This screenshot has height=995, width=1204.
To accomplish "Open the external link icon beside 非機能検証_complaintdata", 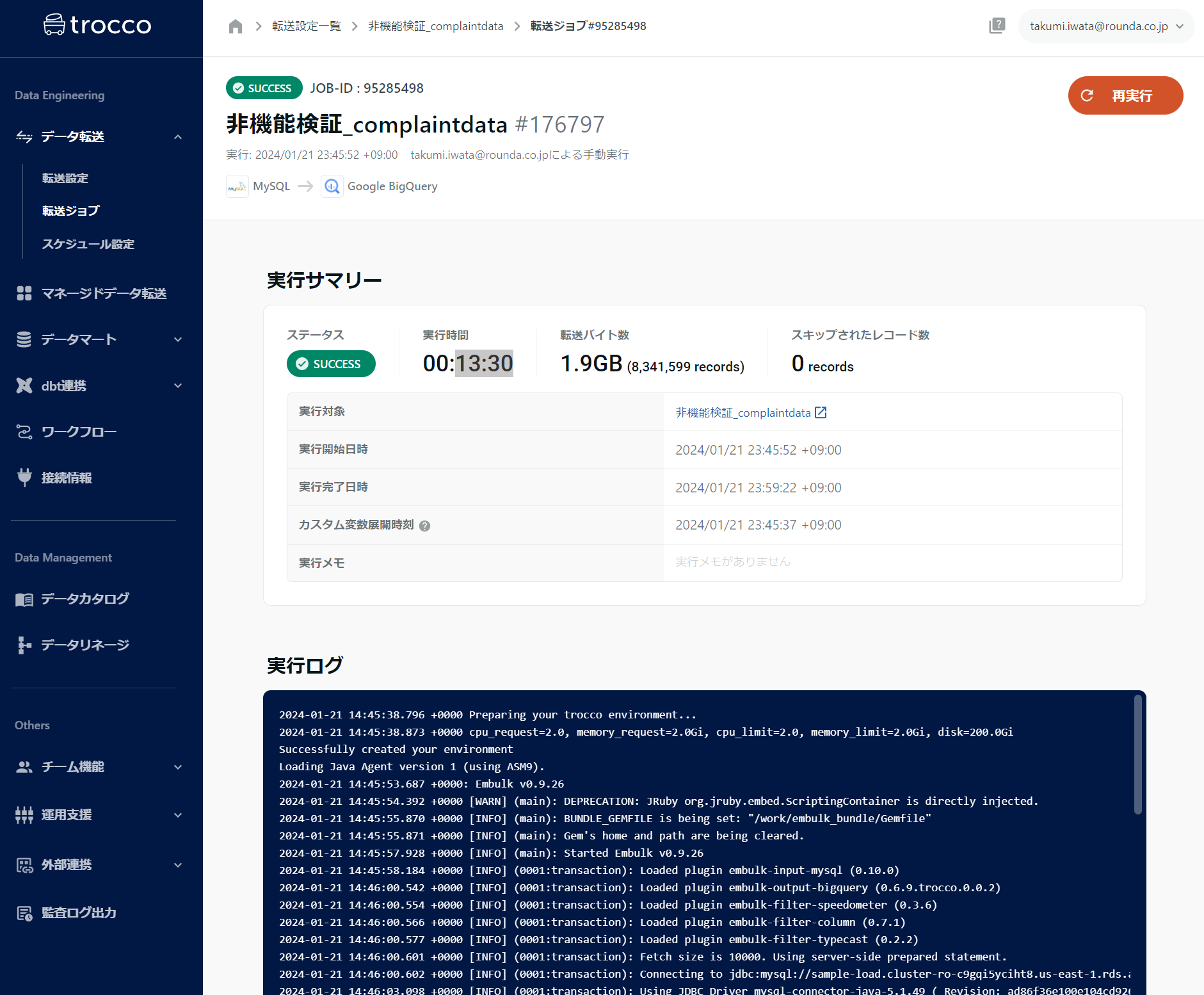I will (821, 413).
